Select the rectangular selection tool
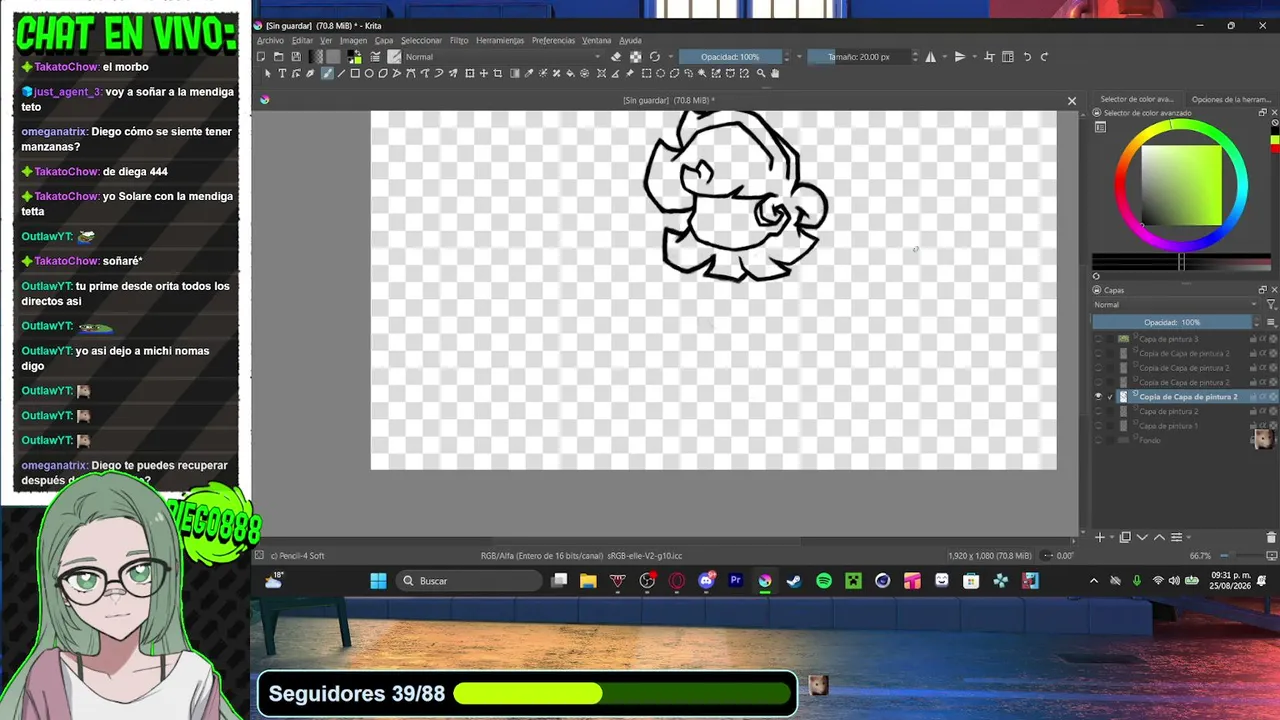The height and width of the screenshot is (720, 1280). pyautogui.click(x=646, y=73)
